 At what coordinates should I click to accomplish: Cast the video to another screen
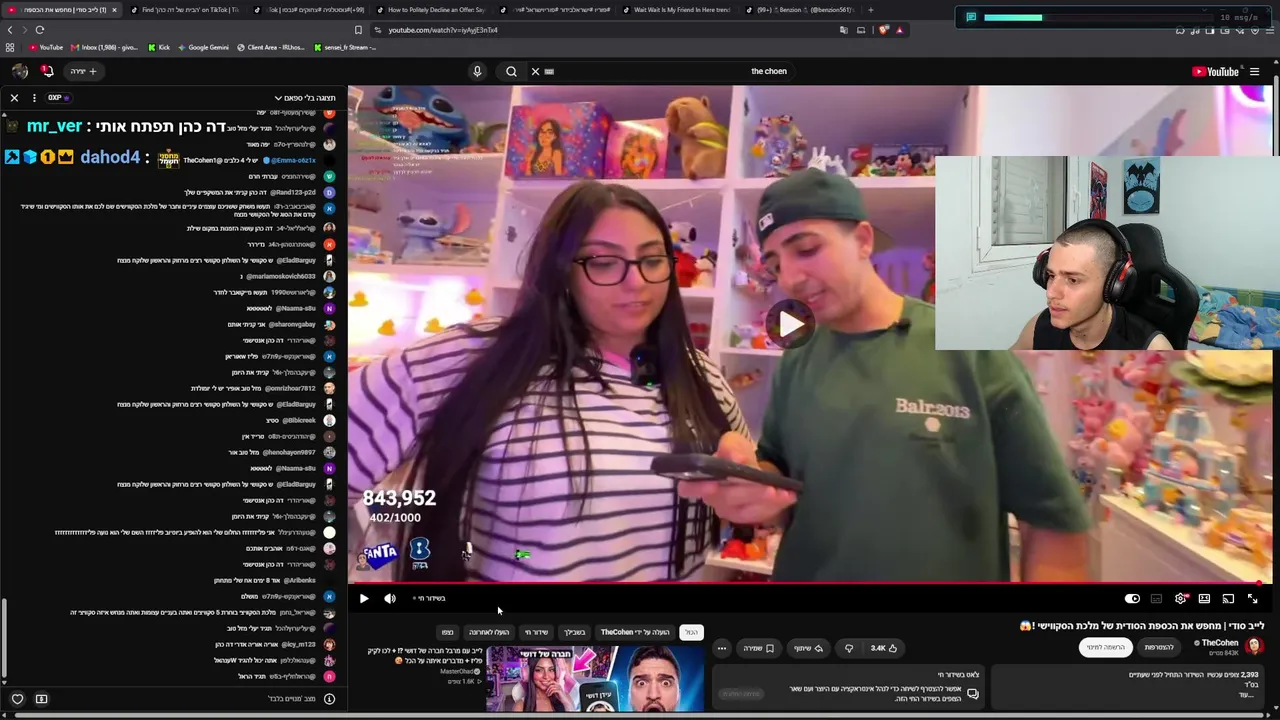[x=1228, y=598]
